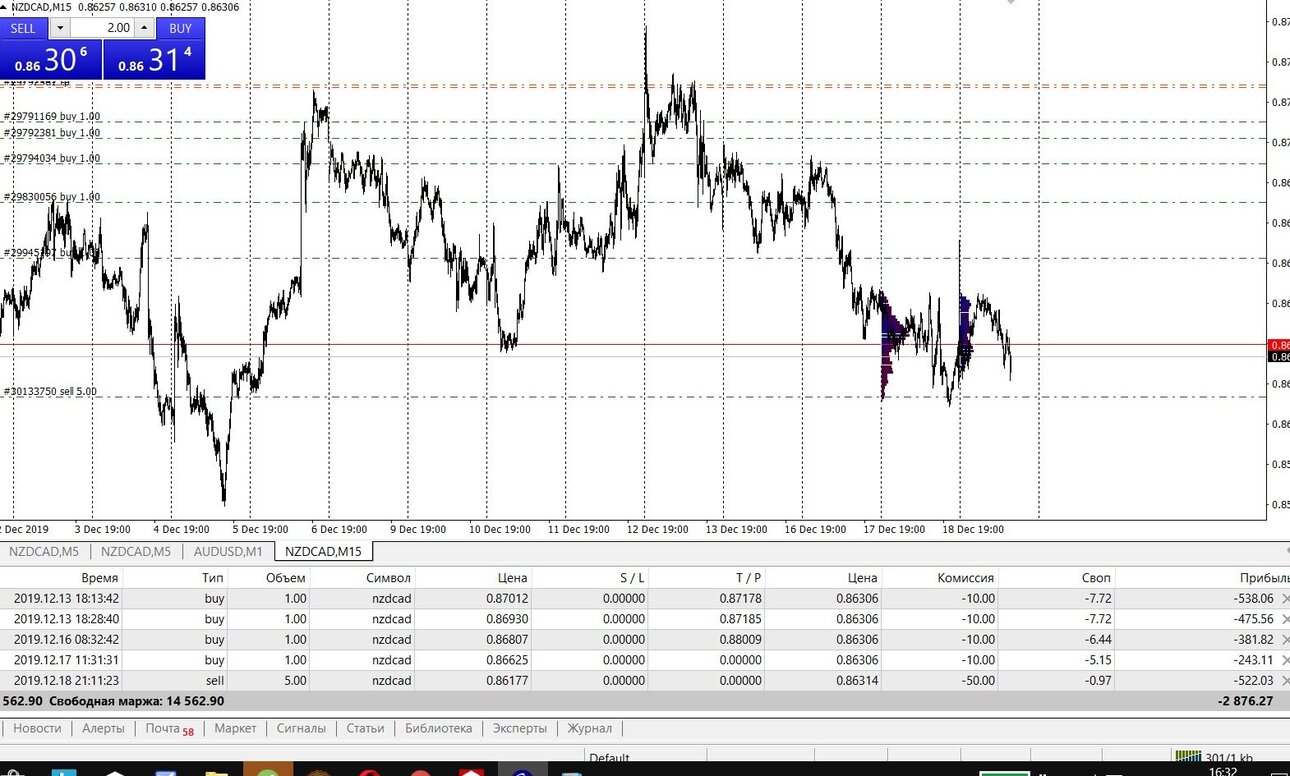The height and width of the screenshot is (776, 1290).
Task: Decrease the trade volume with down arrow
Action: pos(60,28)
